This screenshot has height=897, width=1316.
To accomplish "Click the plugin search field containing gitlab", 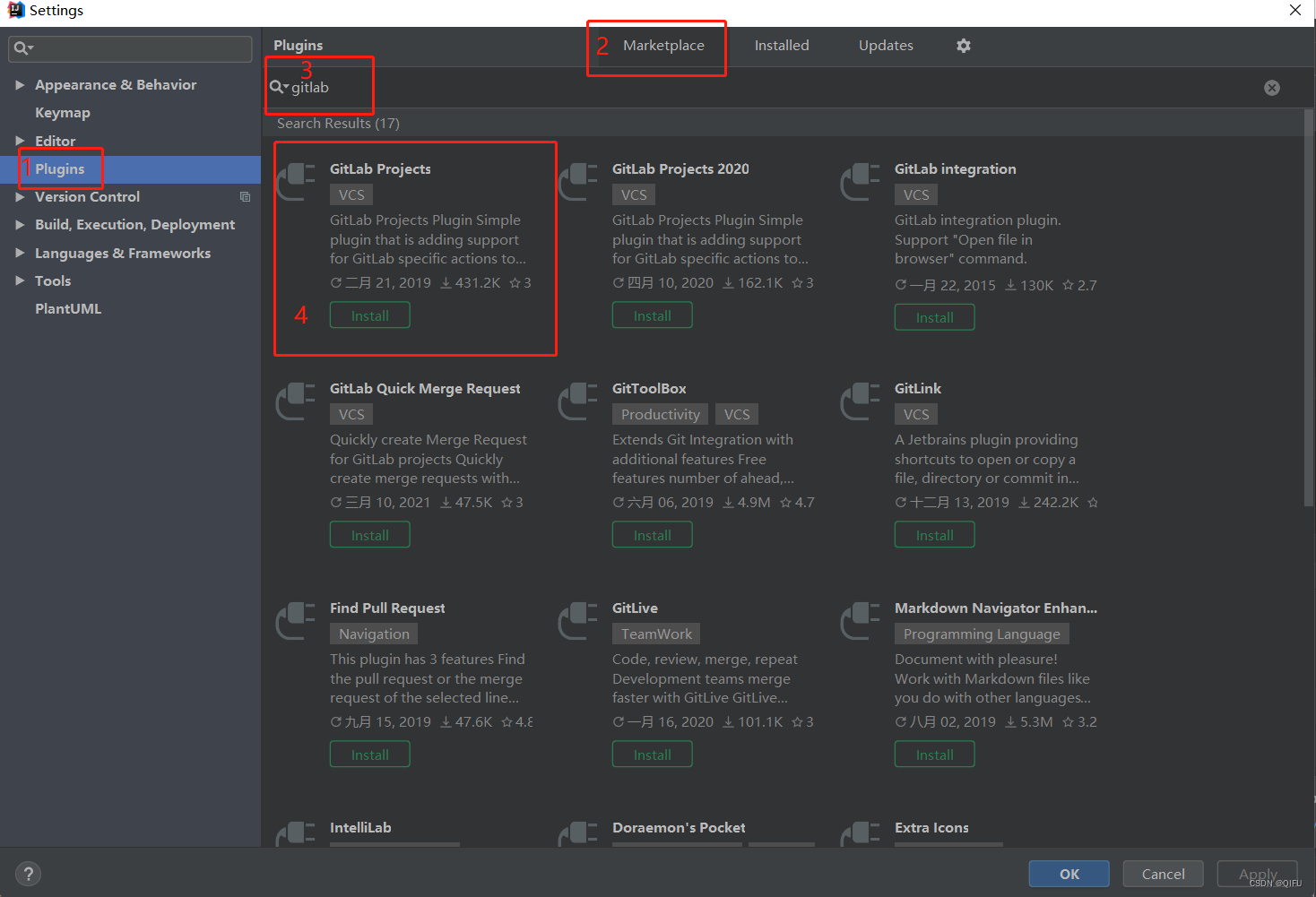I will (771, 88).
